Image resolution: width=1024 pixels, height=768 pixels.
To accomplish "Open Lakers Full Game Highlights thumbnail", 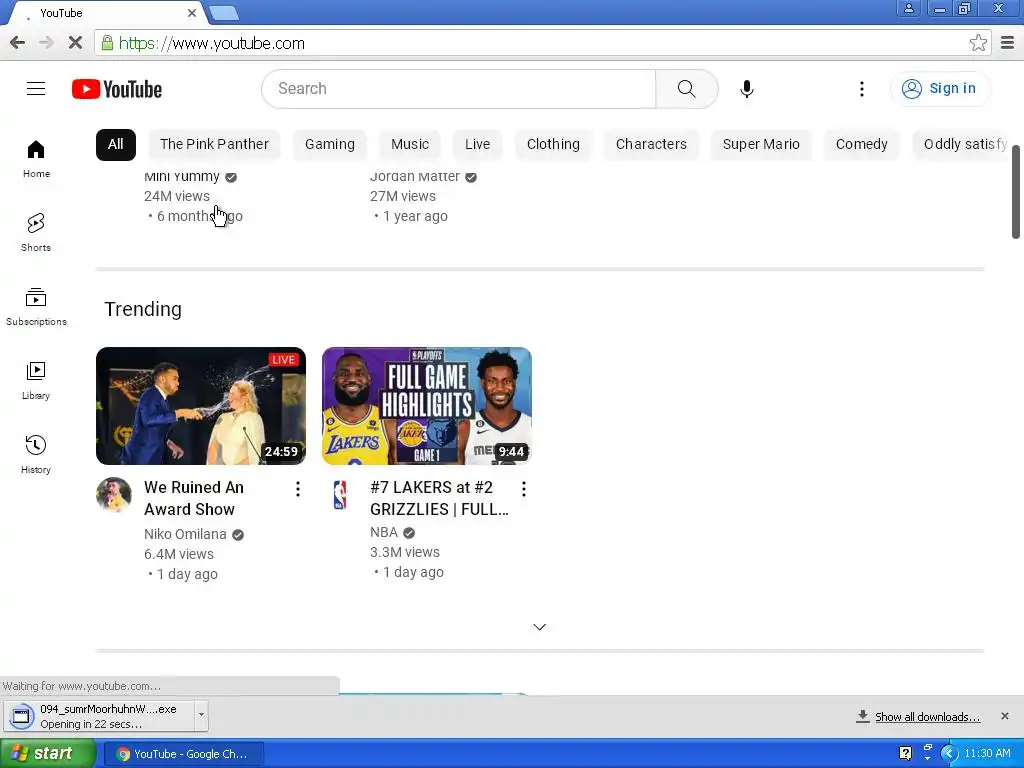I will pyautogui.click(x=426, y=406).
